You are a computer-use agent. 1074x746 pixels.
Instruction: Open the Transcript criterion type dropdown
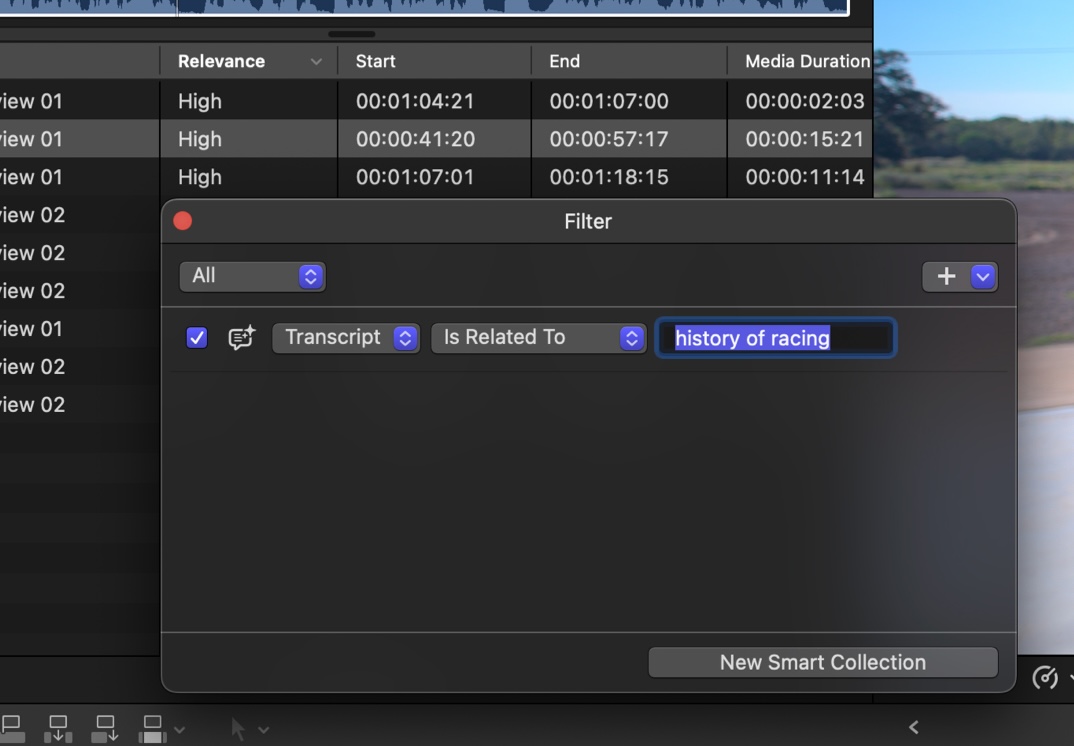(x=345, y=338)
